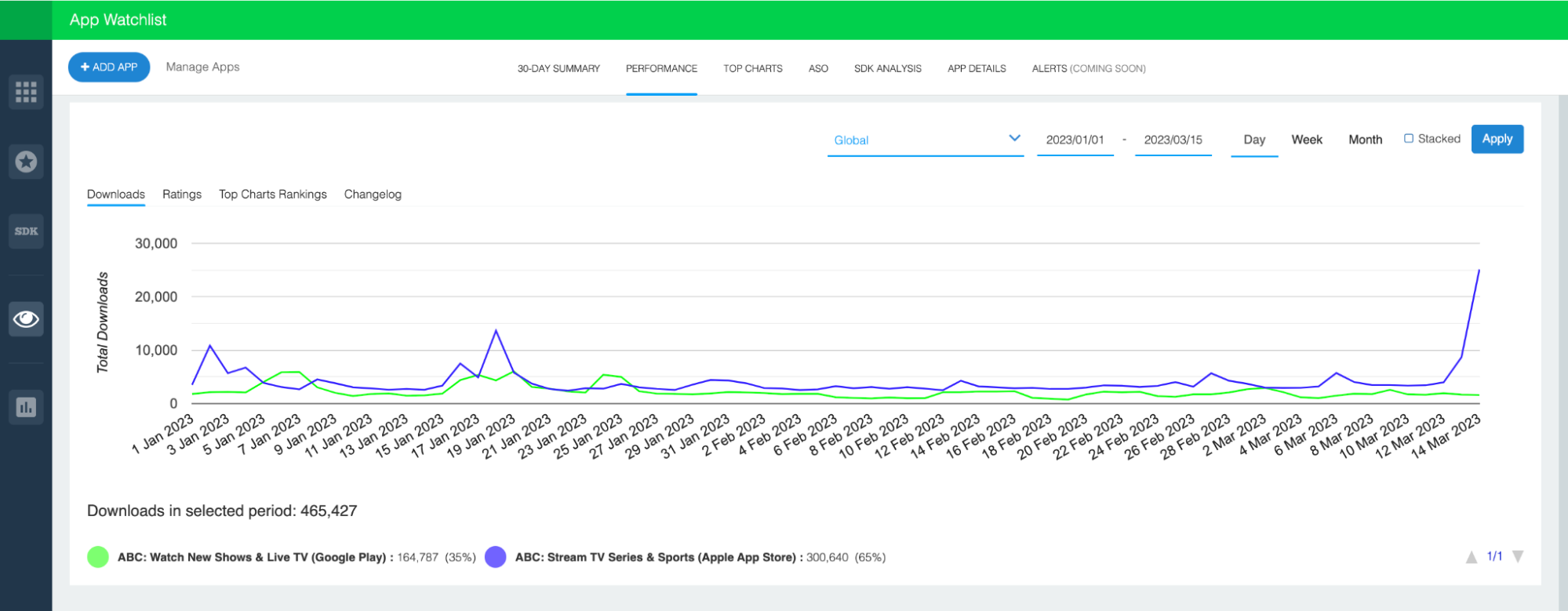Switch to the Ratings chart tab
This screenshot has width=1568, height=611.
point(182,195)
